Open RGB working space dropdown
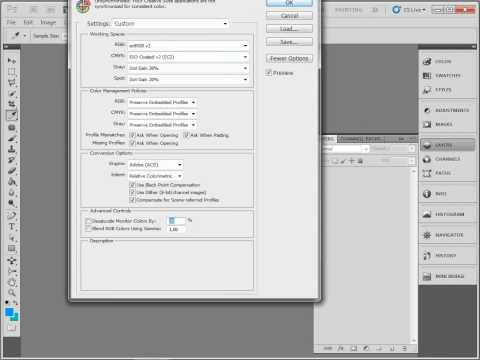Screen dimensions: 480x360 point(188,46)
